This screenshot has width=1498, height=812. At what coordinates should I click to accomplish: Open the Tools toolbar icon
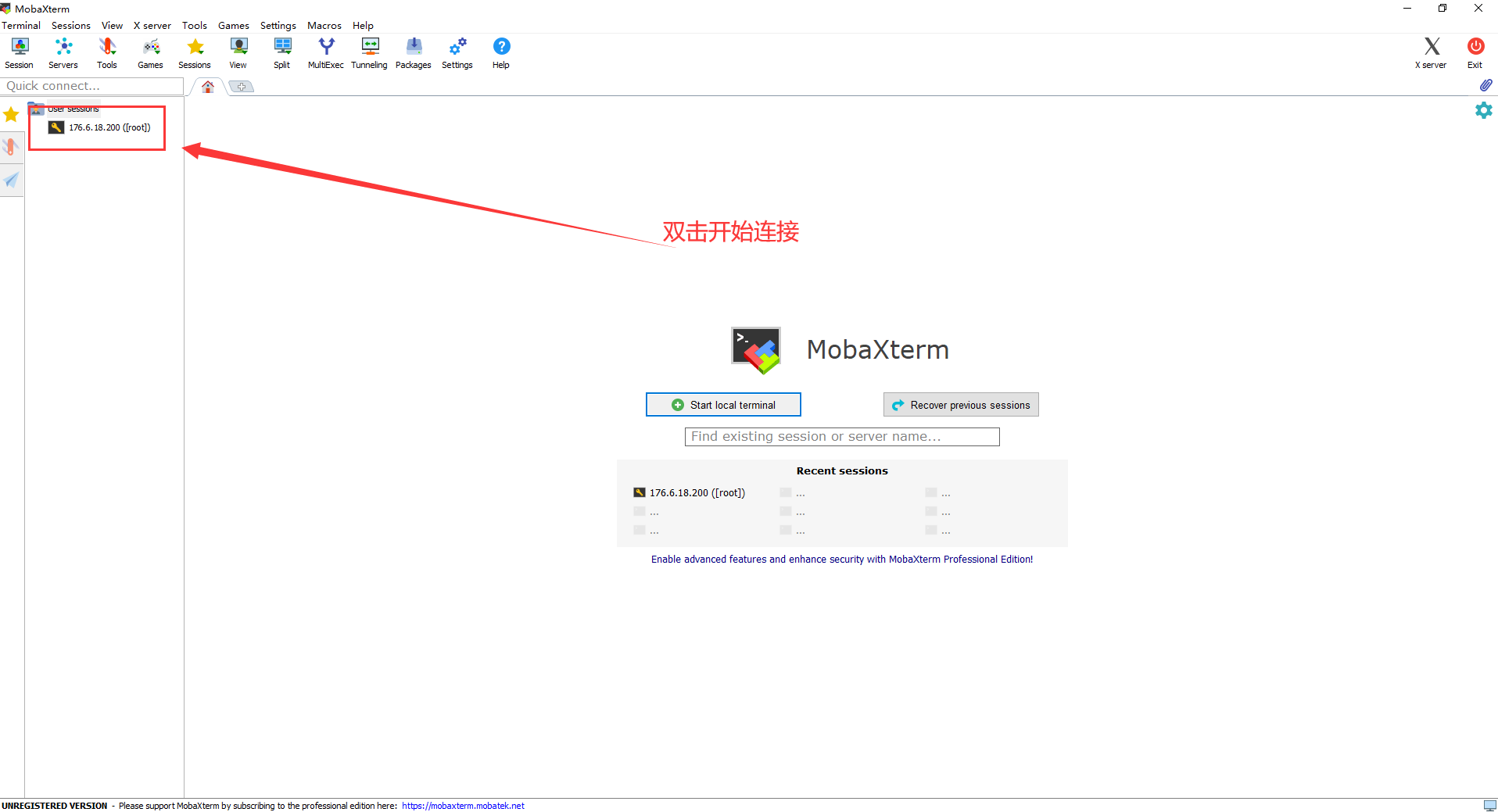[x=107, y=53]
